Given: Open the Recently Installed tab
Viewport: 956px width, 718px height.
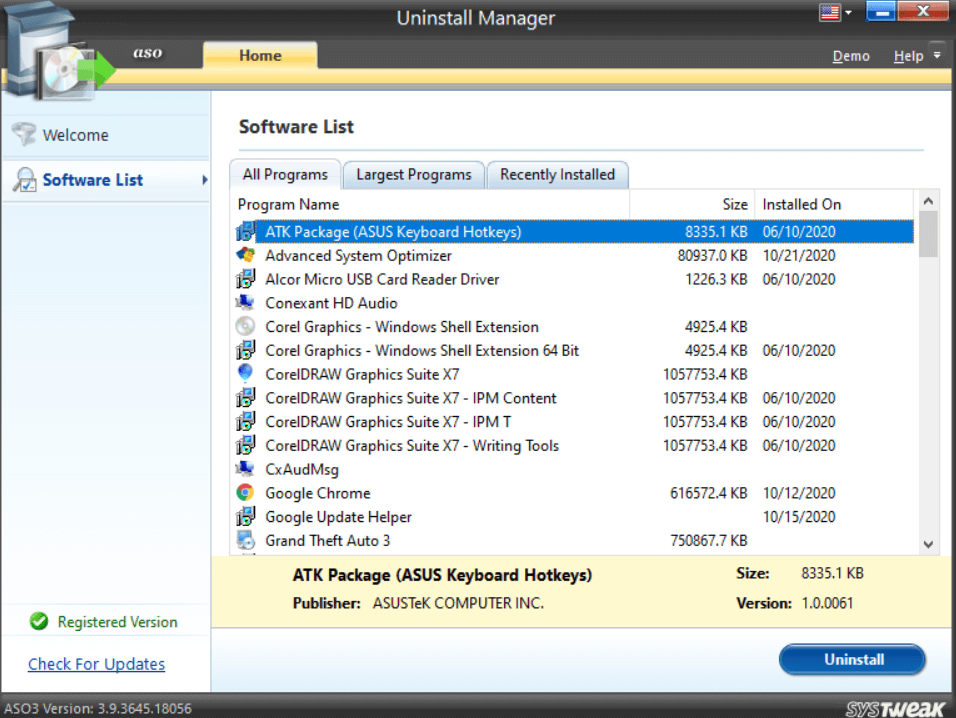Looking at the screenshot, I should click(557, 175).
